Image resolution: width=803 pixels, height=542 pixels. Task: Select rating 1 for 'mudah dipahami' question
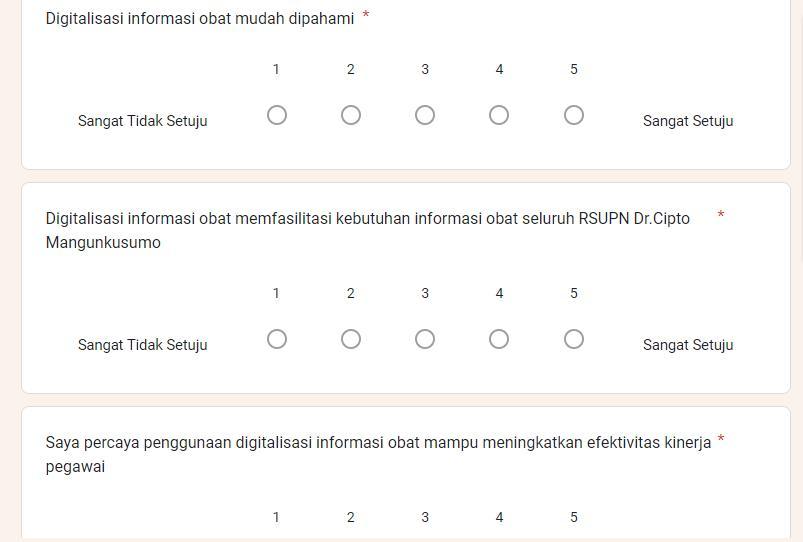coord(277,115)
